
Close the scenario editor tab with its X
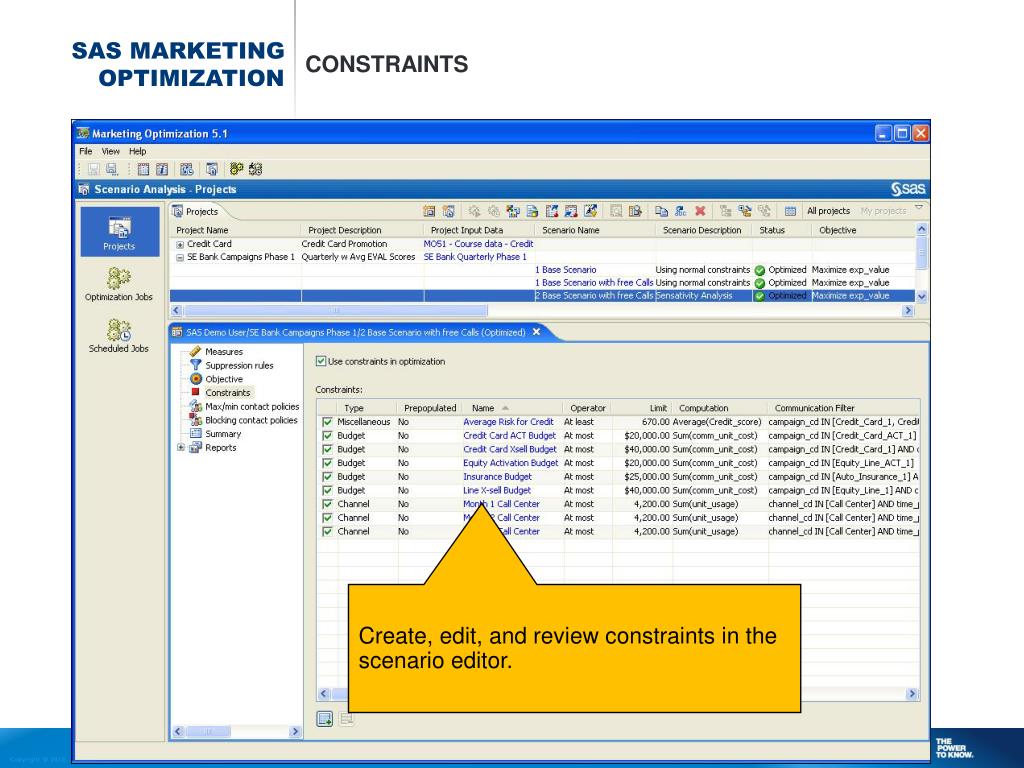[536, 332]
